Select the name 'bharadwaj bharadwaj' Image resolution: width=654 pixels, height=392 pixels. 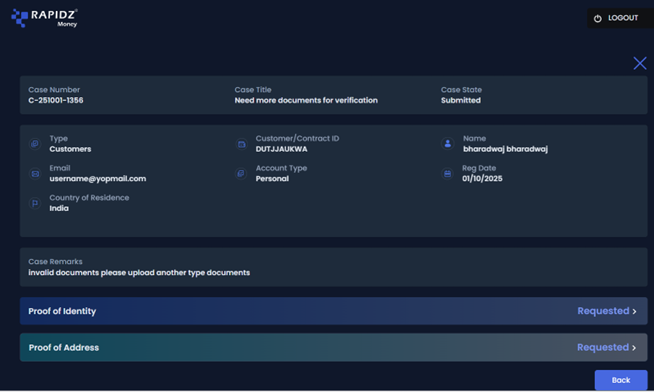coord(506,149)
